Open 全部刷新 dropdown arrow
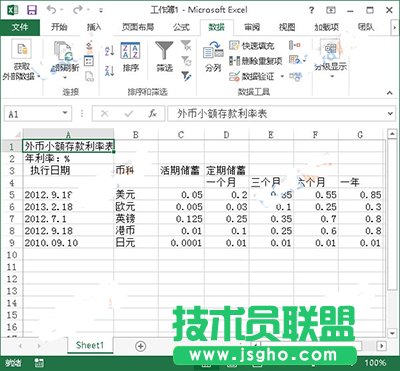 click(x=65, y=78)
